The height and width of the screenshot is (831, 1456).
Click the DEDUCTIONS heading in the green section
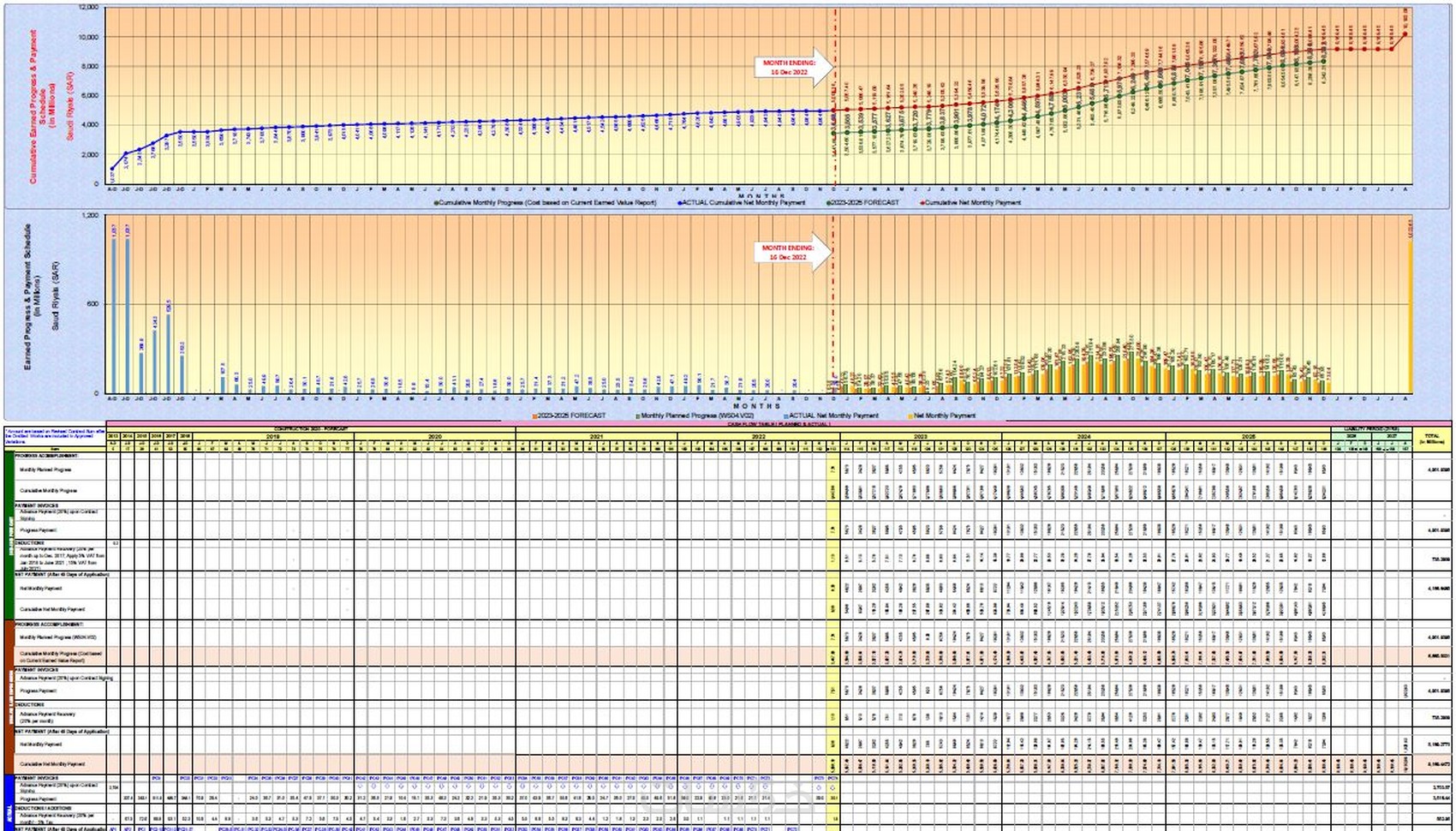point(30,542)
